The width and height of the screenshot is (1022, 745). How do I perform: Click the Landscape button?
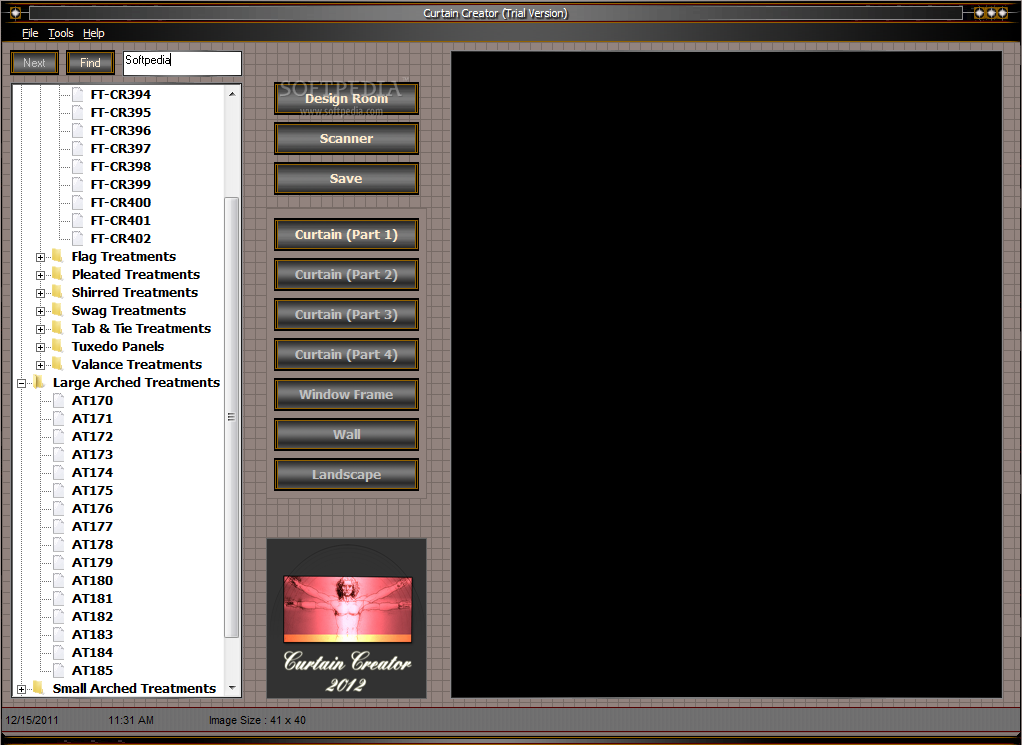346,475
